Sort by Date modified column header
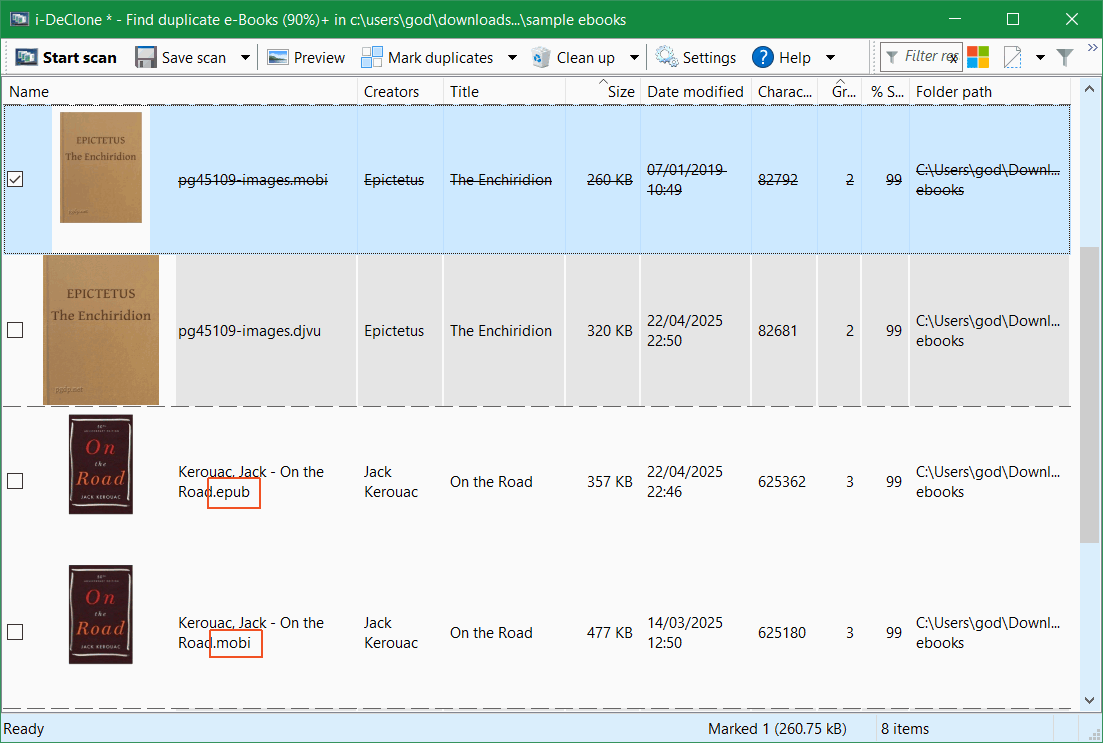The image size is (1103, 743). [x=696, y=91]
